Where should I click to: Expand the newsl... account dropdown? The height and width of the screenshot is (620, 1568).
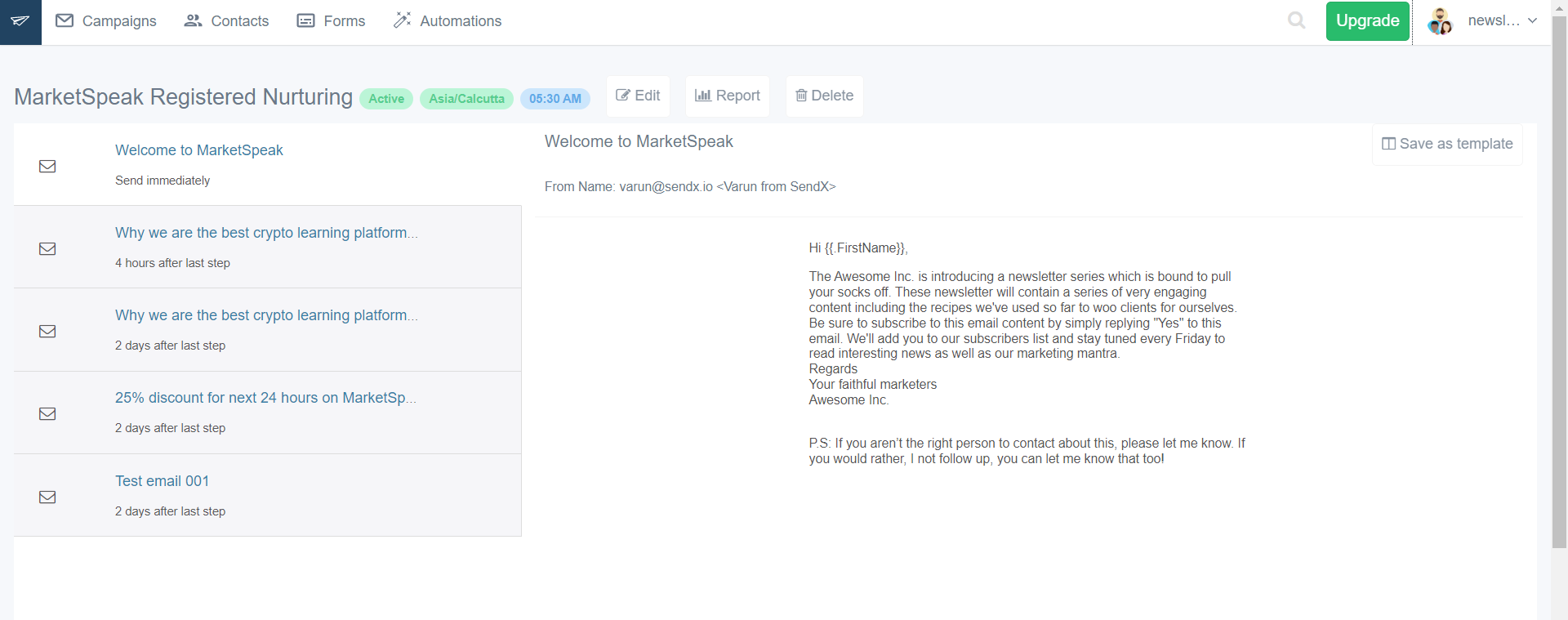click(1503, 21)
